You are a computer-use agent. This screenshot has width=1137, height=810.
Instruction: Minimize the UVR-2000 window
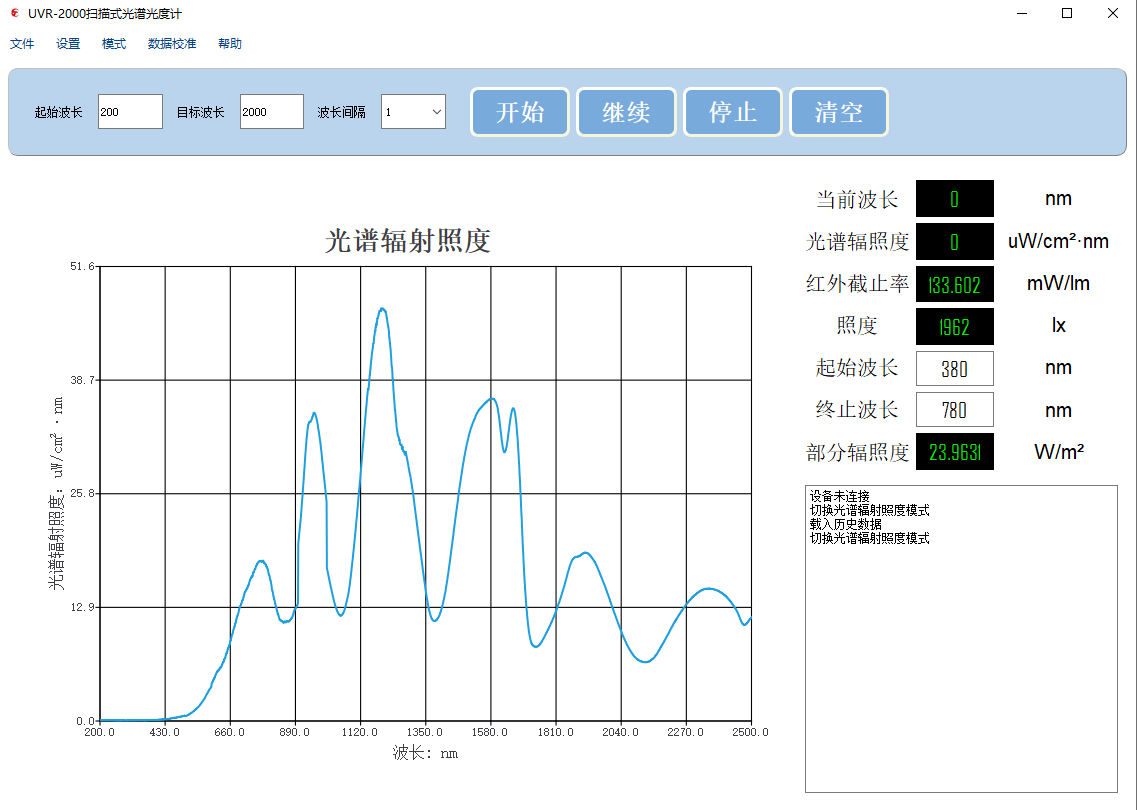[x=1022, y=13]
